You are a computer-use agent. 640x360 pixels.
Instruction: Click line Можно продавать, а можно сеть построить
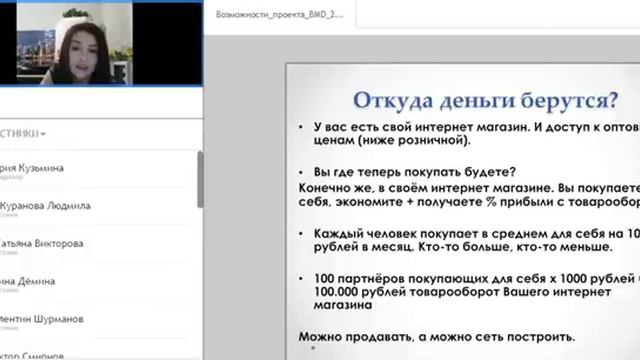pos(437,337)
